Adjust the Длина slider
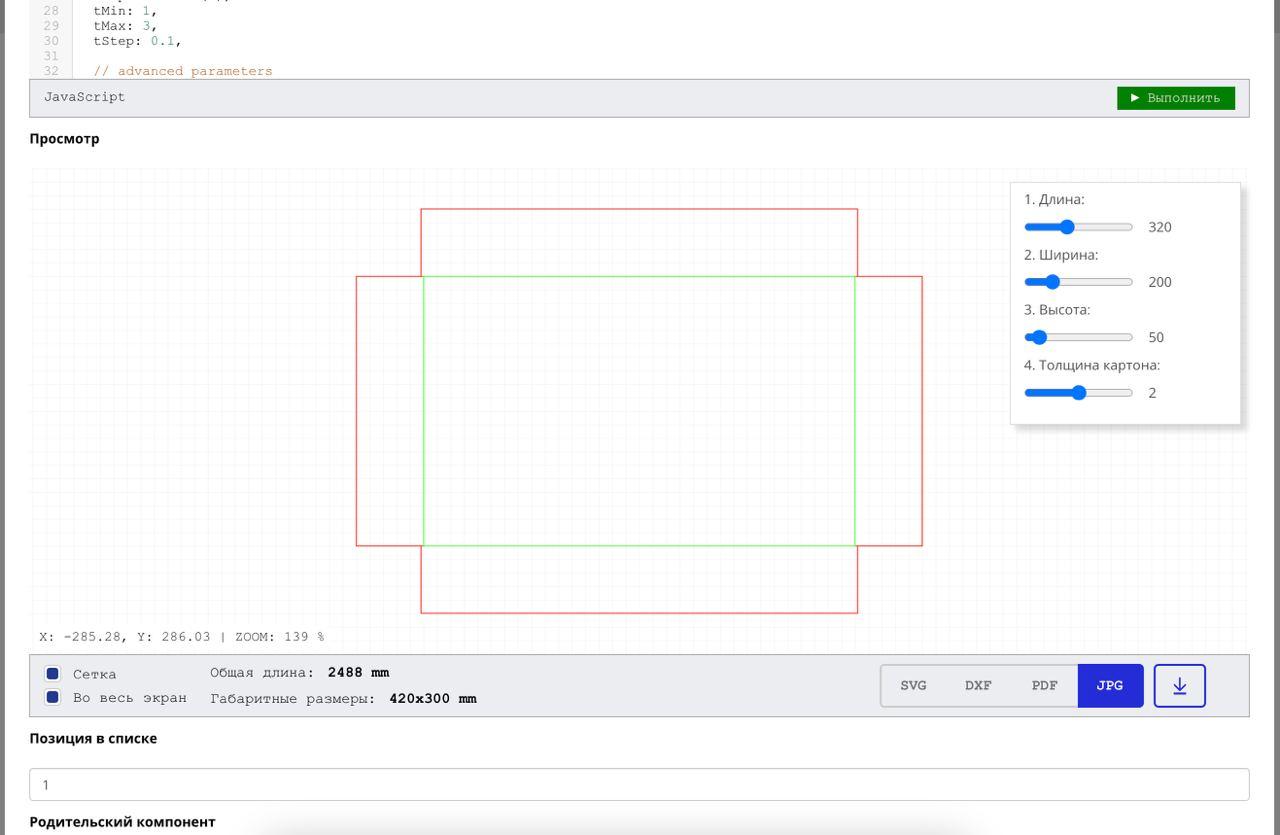Screen dimensions: 1280x835 coord(1067,227)
